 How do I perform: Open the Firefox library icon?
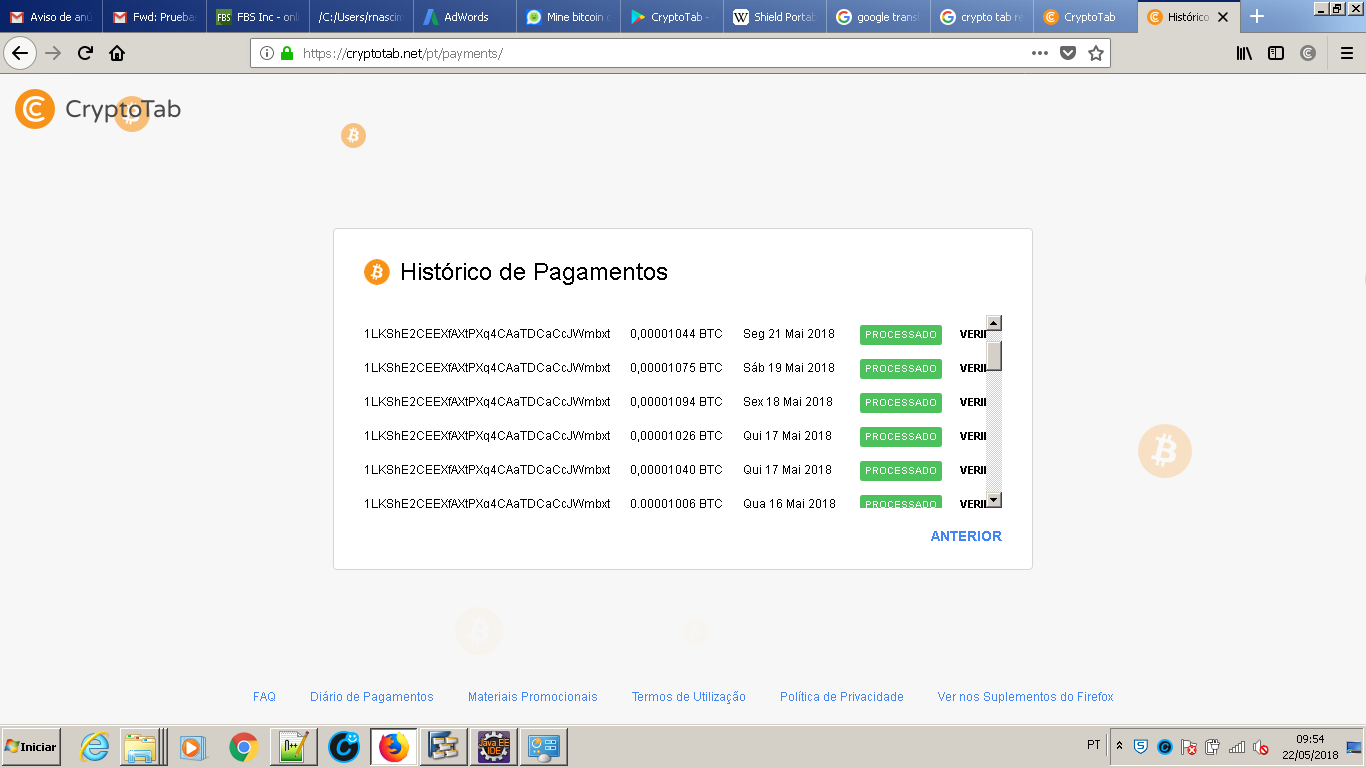click(1244, 54)
